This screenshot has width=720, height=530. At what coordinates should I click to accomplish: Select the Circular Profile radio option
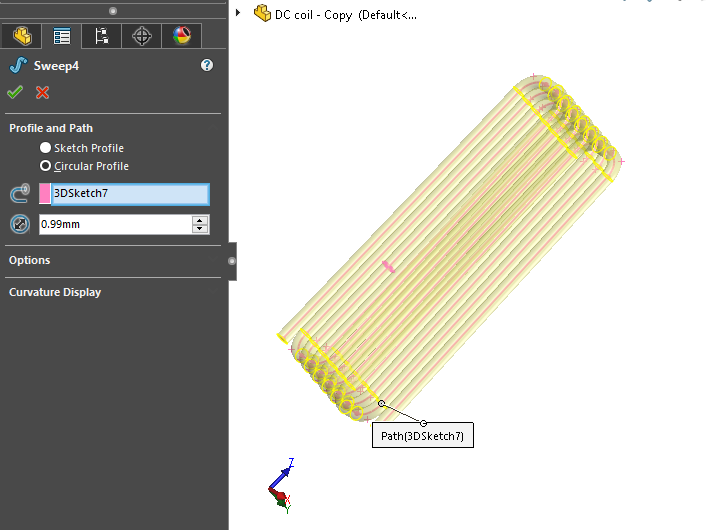[x=45, y=166]
